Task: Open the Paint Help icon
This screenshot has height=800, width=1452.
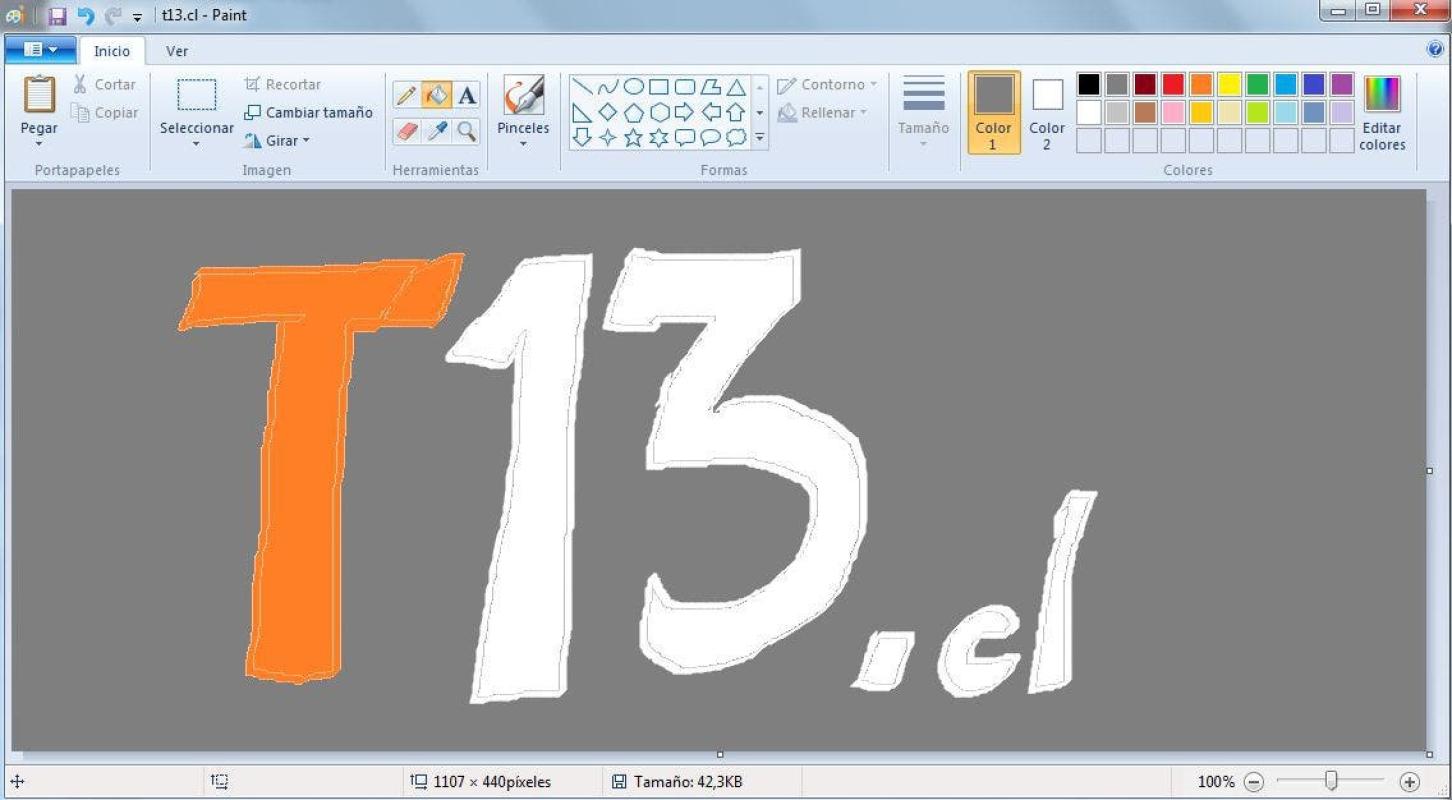Action: click(x=1436, y=49)
